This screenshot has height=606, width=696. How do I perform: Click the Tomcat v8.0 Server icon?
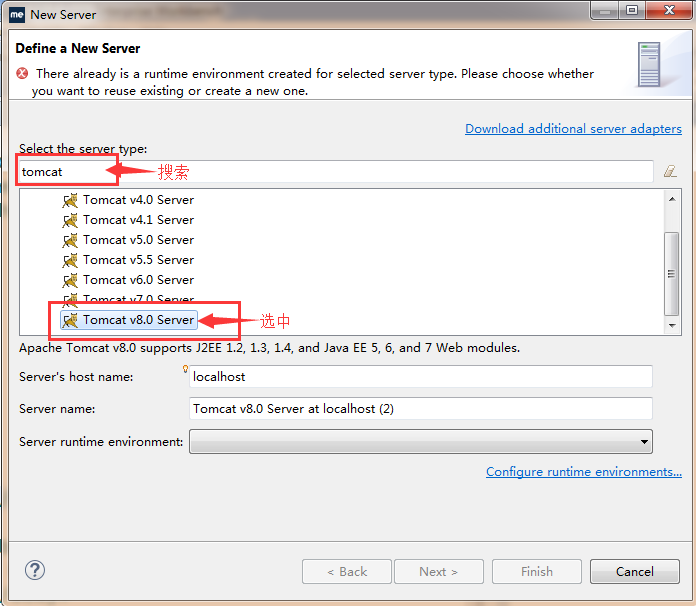70,320
